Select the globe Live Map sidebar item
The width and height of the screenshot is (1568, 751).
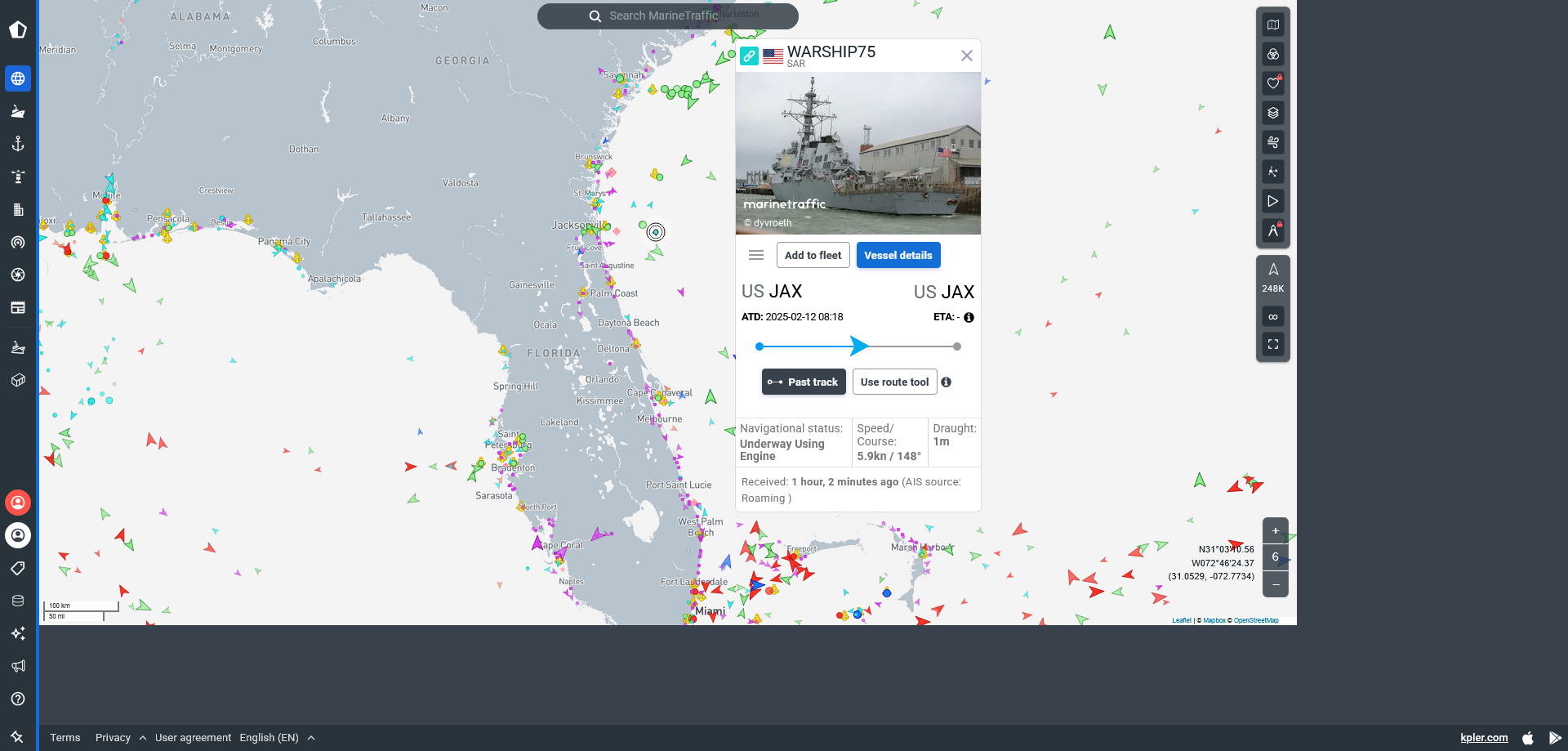pos(18,78)
